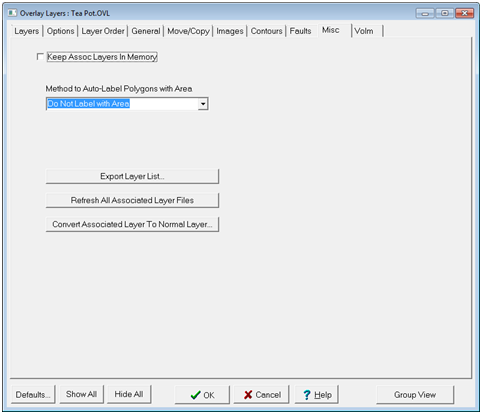Click Refresh All Associated Layer Files

pyautogui.click(x=132, y=200)
